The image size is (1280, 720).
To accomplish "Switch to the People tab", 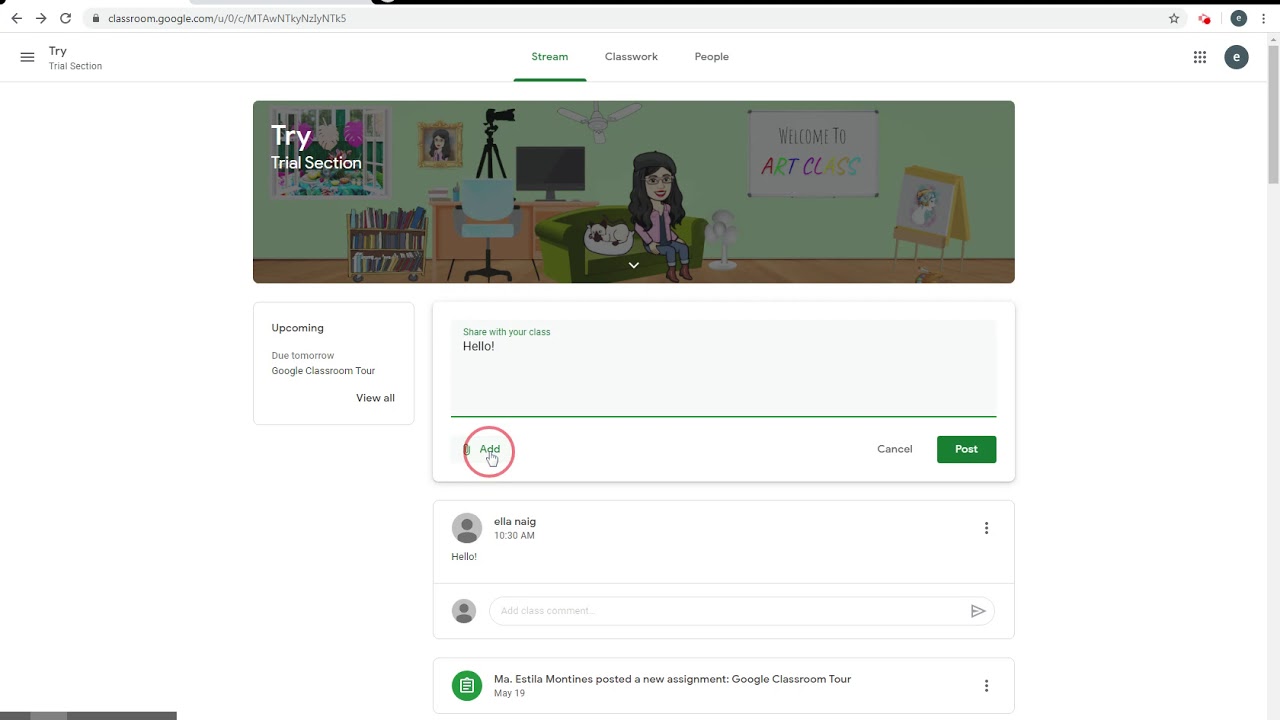I will 712,57.
